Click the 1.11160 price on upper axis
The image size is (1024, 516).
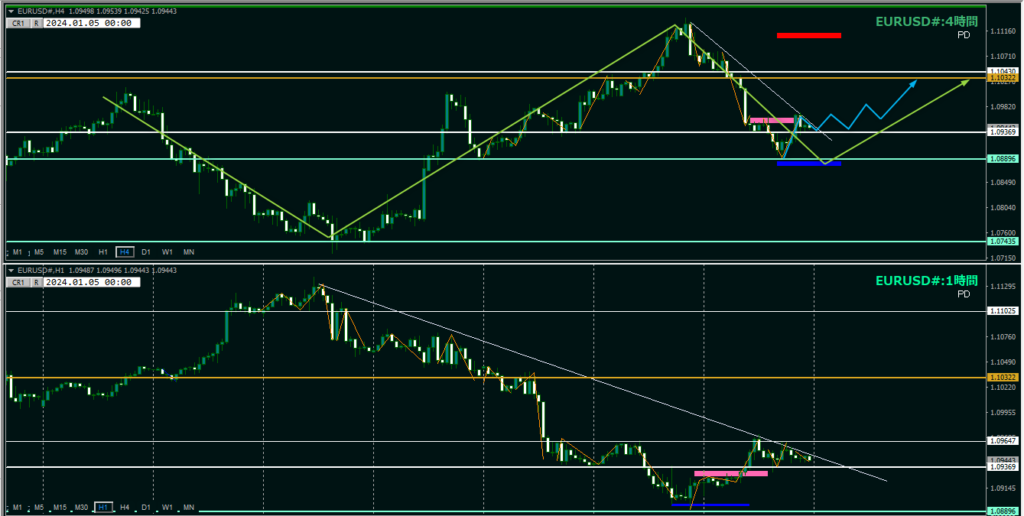point(1003,31)
